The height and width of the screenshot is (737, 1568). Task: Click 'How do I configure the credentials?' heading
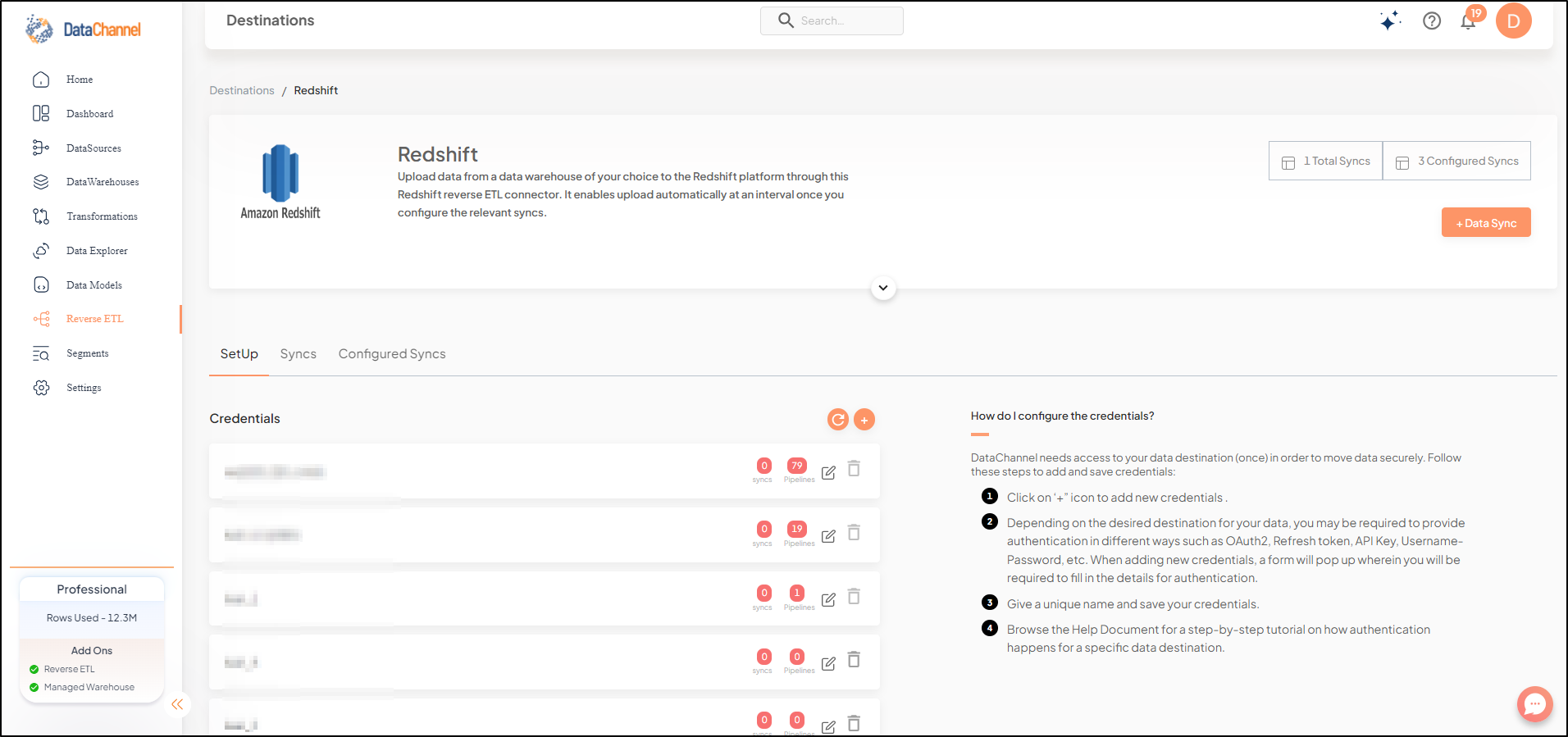point(1062,416)
